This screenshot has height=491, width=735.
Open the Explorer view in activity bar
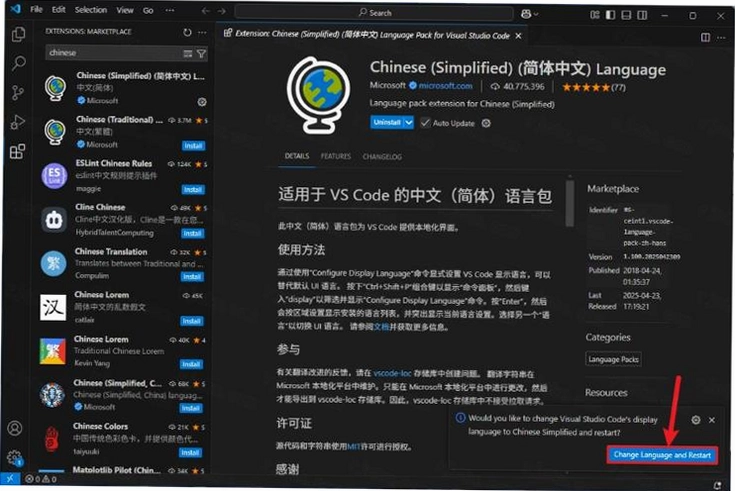click(18, 34)
